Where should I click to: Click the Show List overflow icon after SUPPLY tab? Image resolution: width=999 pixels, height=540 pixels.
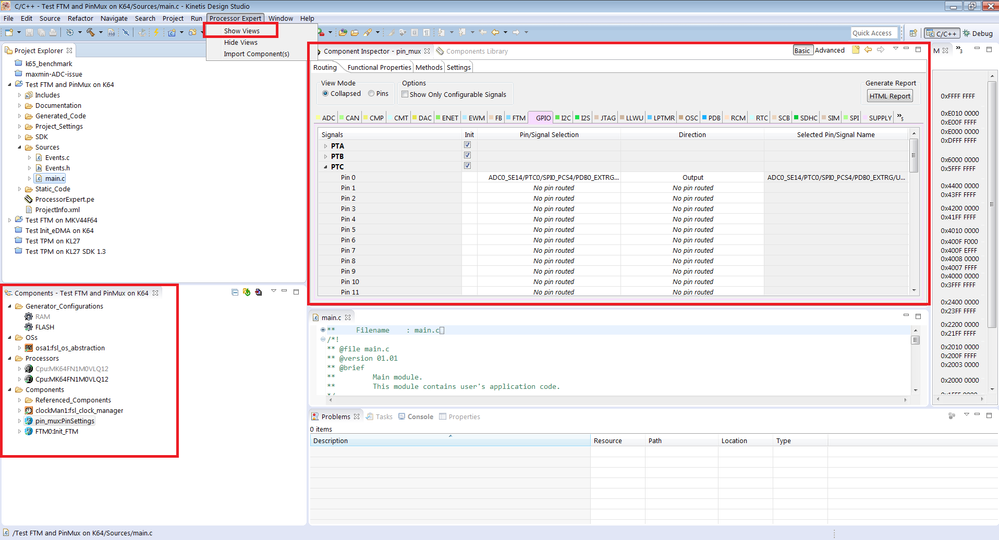point(900,117)
